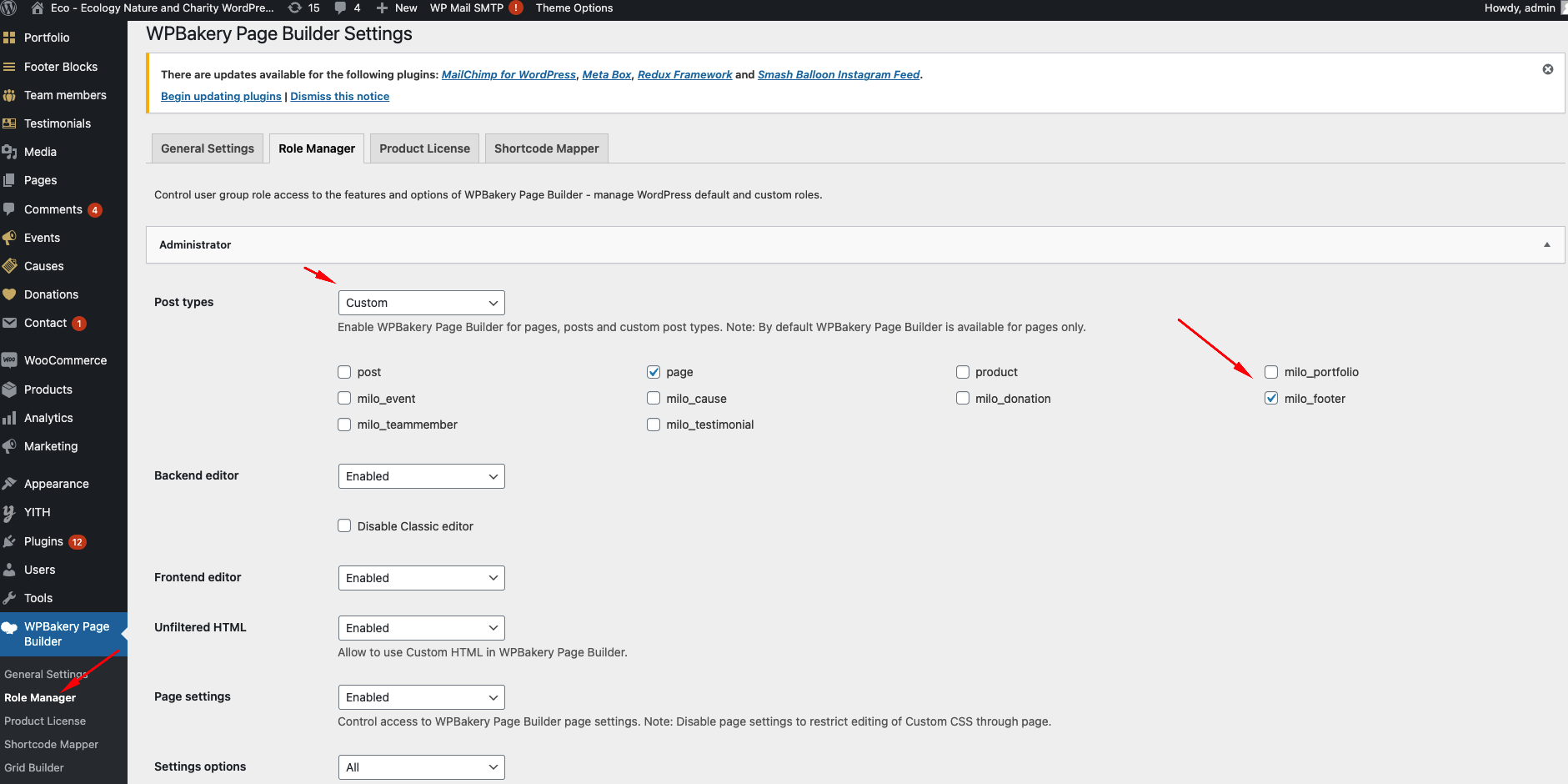Enable the product post type checkbox

963,372
